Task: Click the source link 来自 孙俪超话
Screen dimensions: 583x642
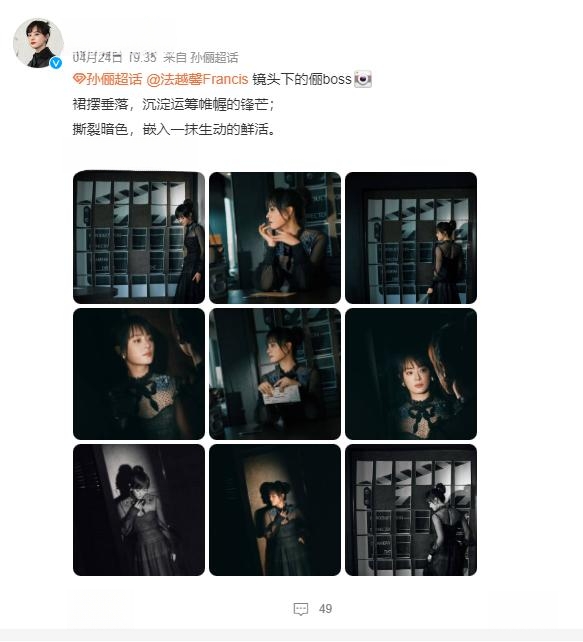Action: pyautogui.click(x=201, y=57)
